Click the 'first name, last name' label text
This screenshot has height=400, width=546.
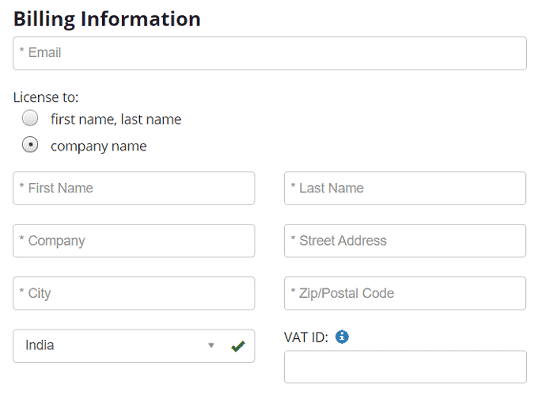pyautogui.click(x=116, y=119)
